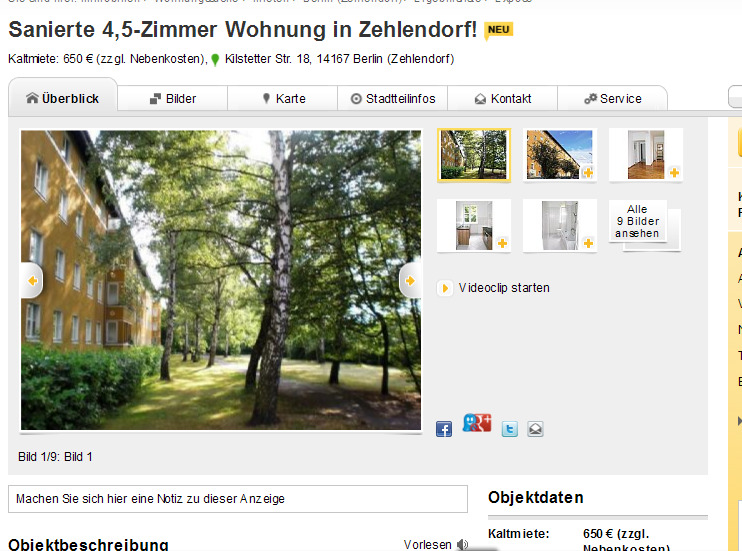Click the Videoclip starten link

pos(504,288)
